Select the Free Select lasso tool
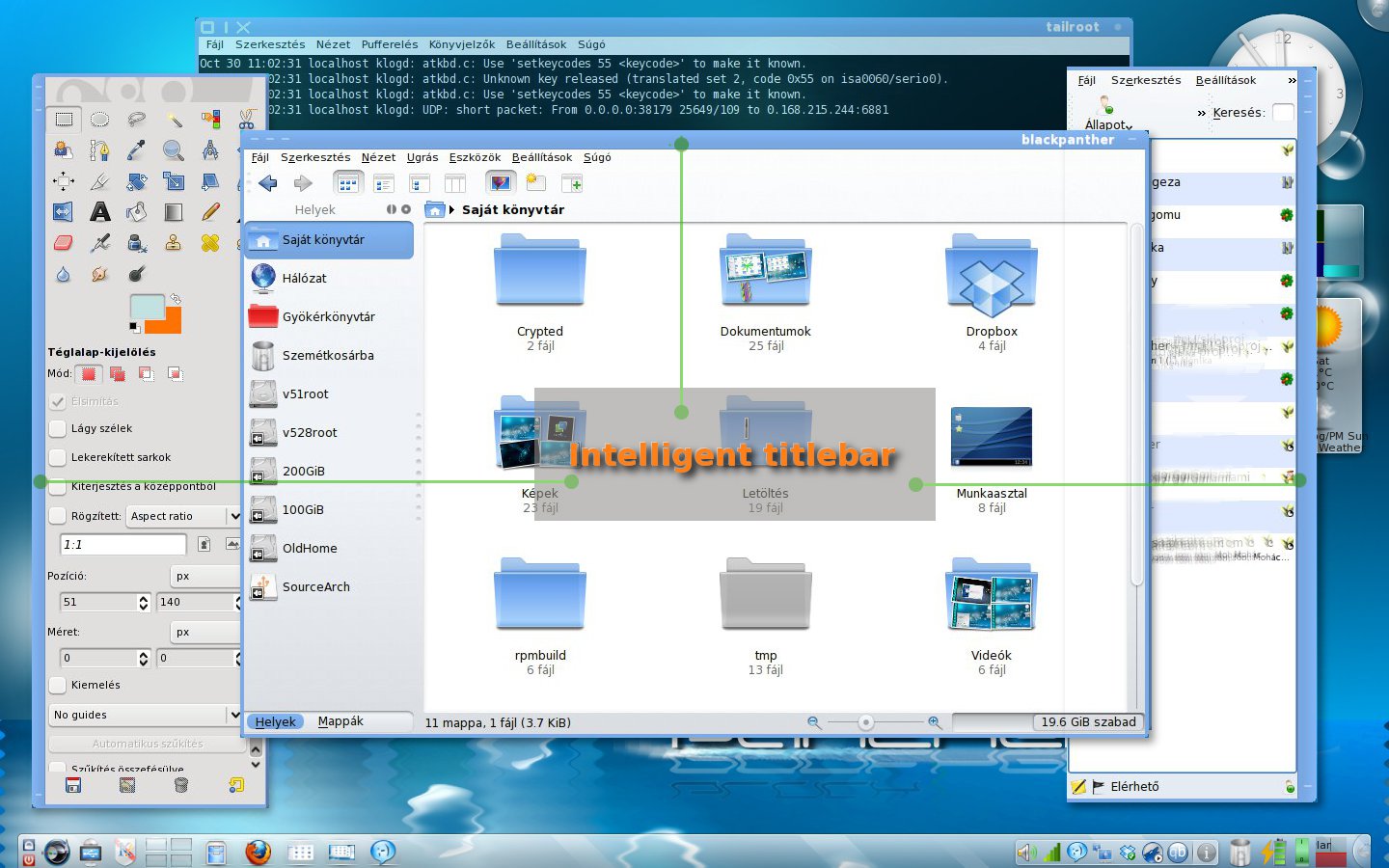The width and height of the screenshot is (1389, 868). [x=136, y=120]
